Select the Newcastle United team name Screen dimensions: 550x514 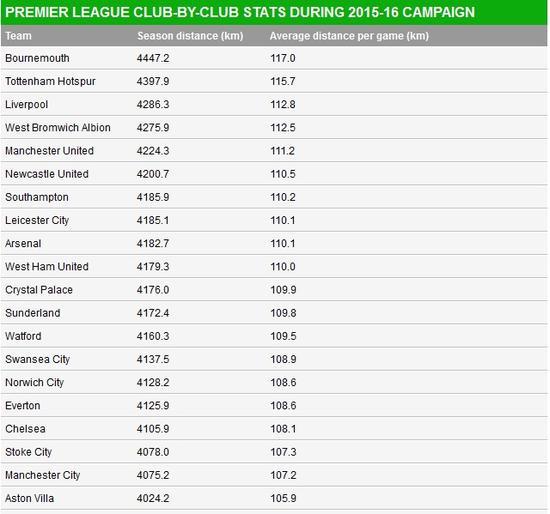(x=47, y=174)
